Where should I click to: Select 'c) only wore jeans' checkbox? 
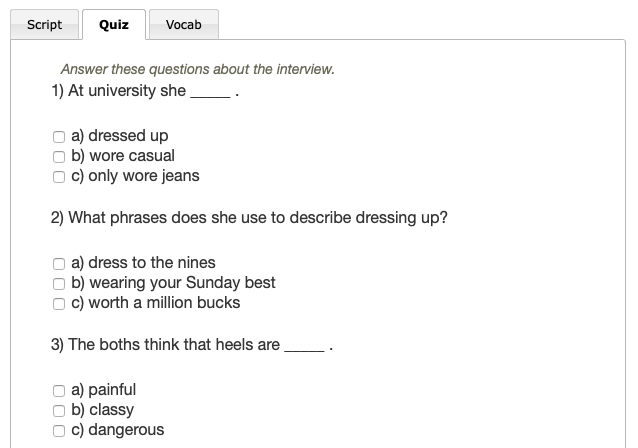pos(59,176)
